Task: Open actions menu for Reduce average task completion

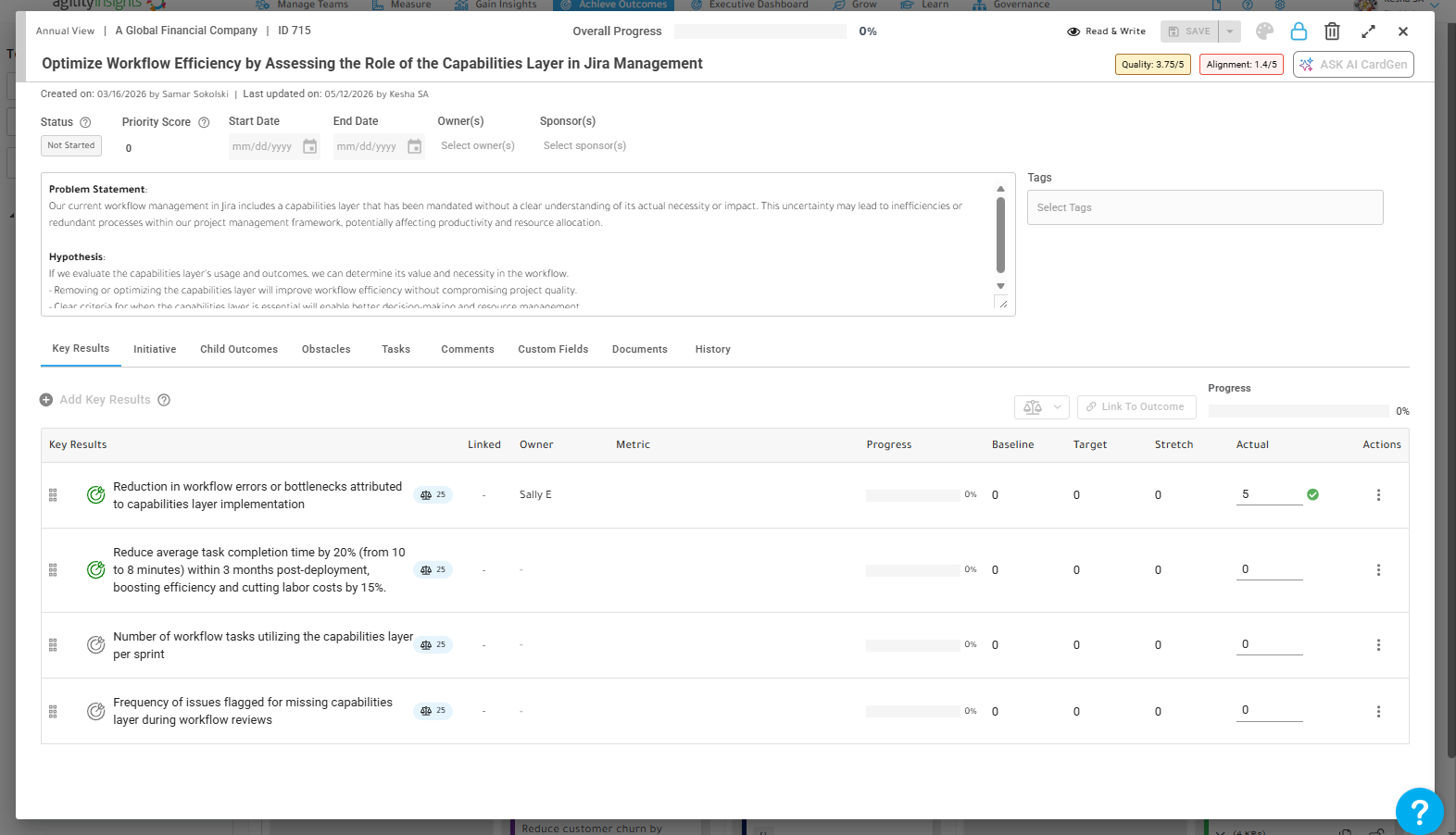Action: (1378, 570)
